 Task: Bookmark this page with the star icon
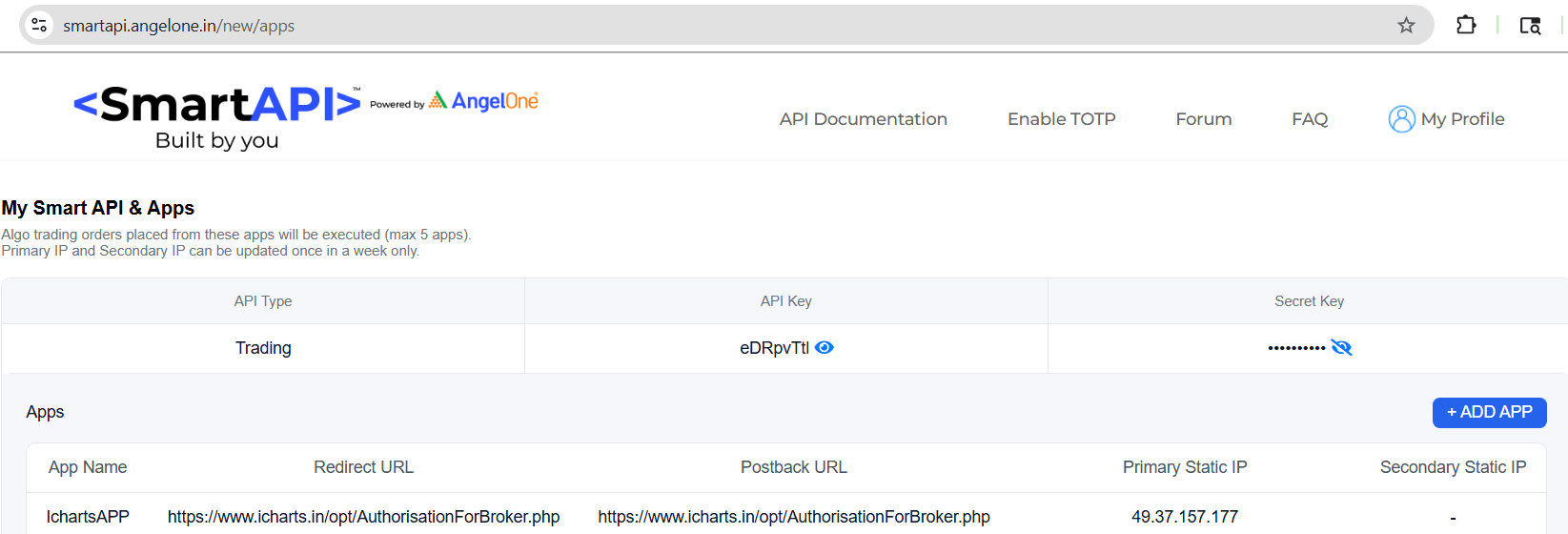[1406, 26]
